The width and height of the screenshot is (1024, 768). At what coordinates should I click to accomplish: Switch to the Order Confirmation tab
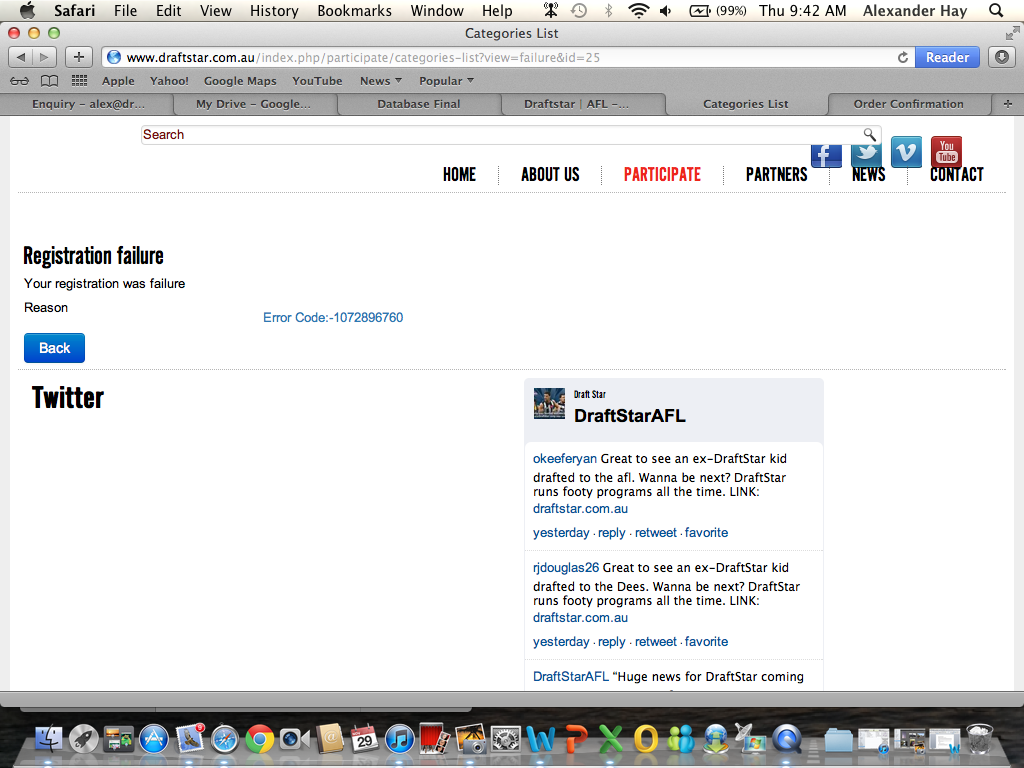pos(908,104)
